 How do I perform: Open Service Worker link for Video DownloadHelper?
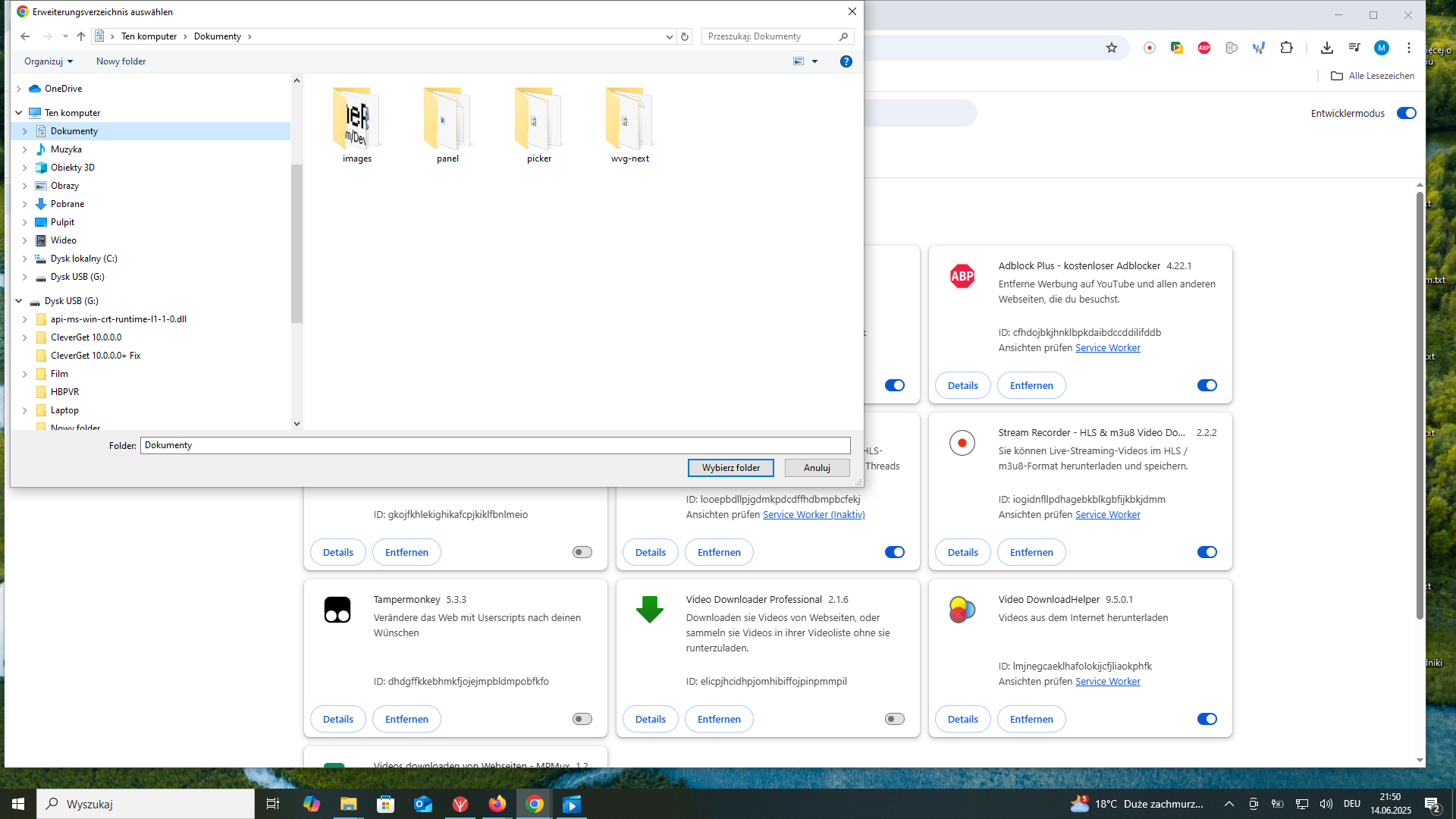pos(1107,681)
